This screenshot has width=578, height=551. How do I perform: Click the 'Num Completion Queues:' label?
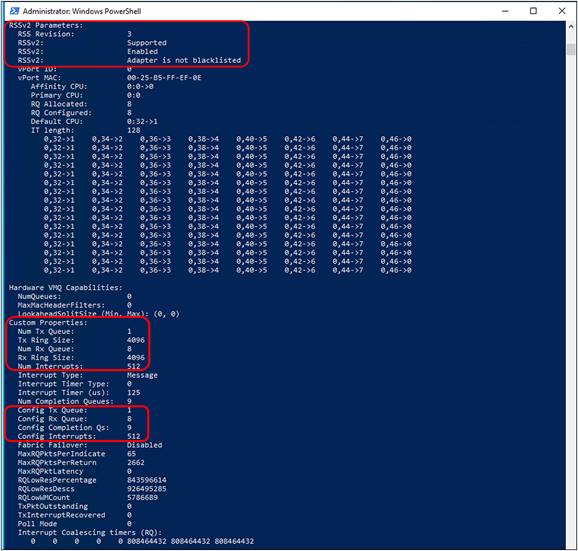tap(66, 402)
